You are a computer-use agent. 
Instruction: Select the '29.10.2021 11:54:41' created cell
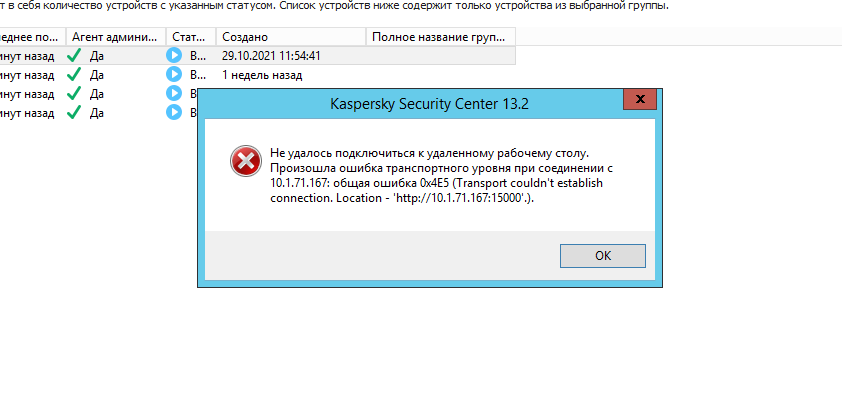pos(271,56)
